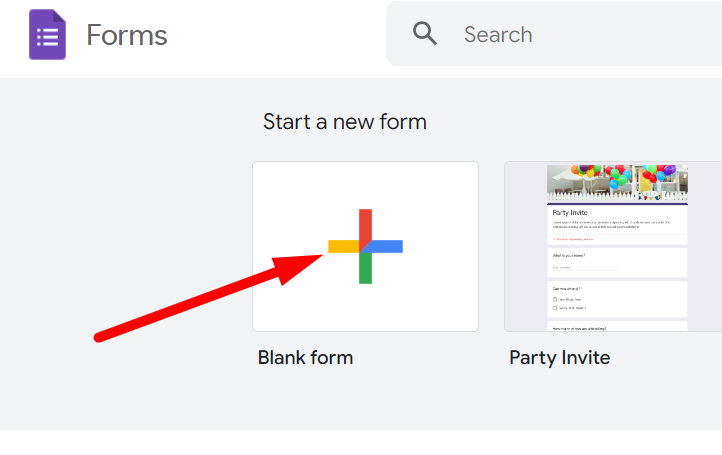Click the "Forms" title text
Screen dimensions: 722x455
click(127, 35)
